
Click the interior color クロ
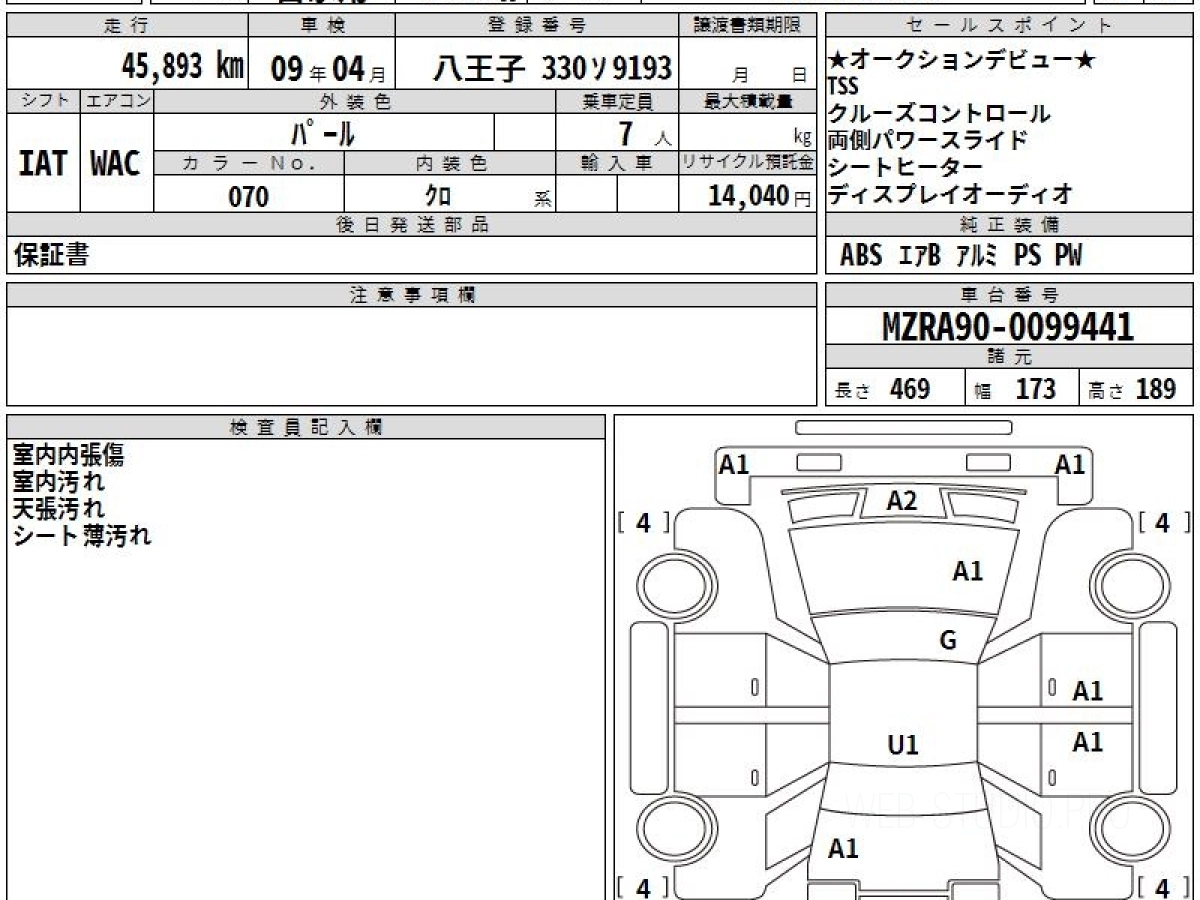(x=438, y=196)
